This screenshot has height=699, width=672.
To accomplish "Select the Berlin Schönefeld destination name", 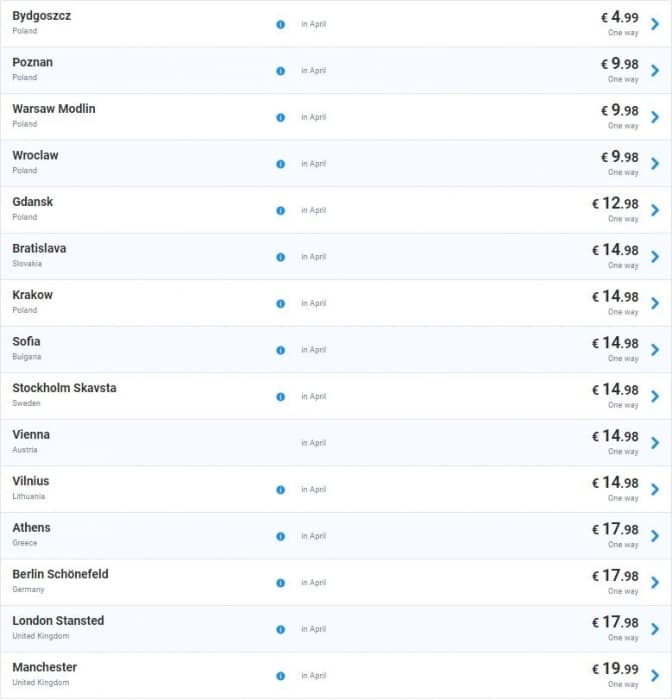I will 60,574.
